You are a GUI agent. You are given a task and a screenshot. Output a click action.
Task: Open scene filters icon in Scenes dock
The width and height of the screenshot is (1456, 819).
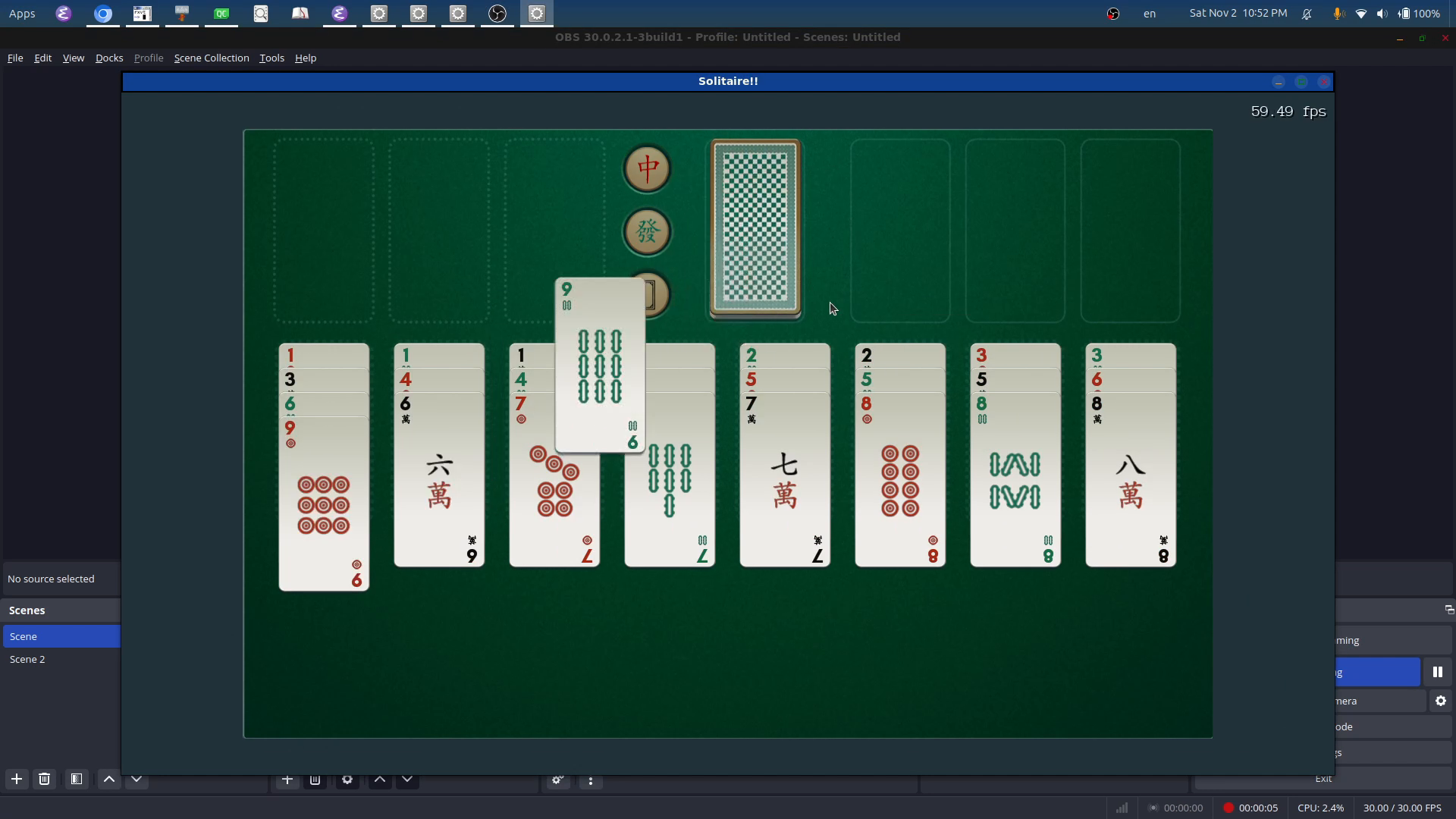click(77, 779)
